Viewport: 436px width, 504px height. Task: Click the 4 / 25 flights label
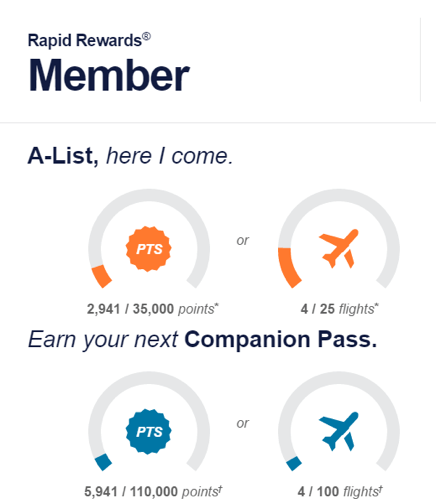pos(340,309)
